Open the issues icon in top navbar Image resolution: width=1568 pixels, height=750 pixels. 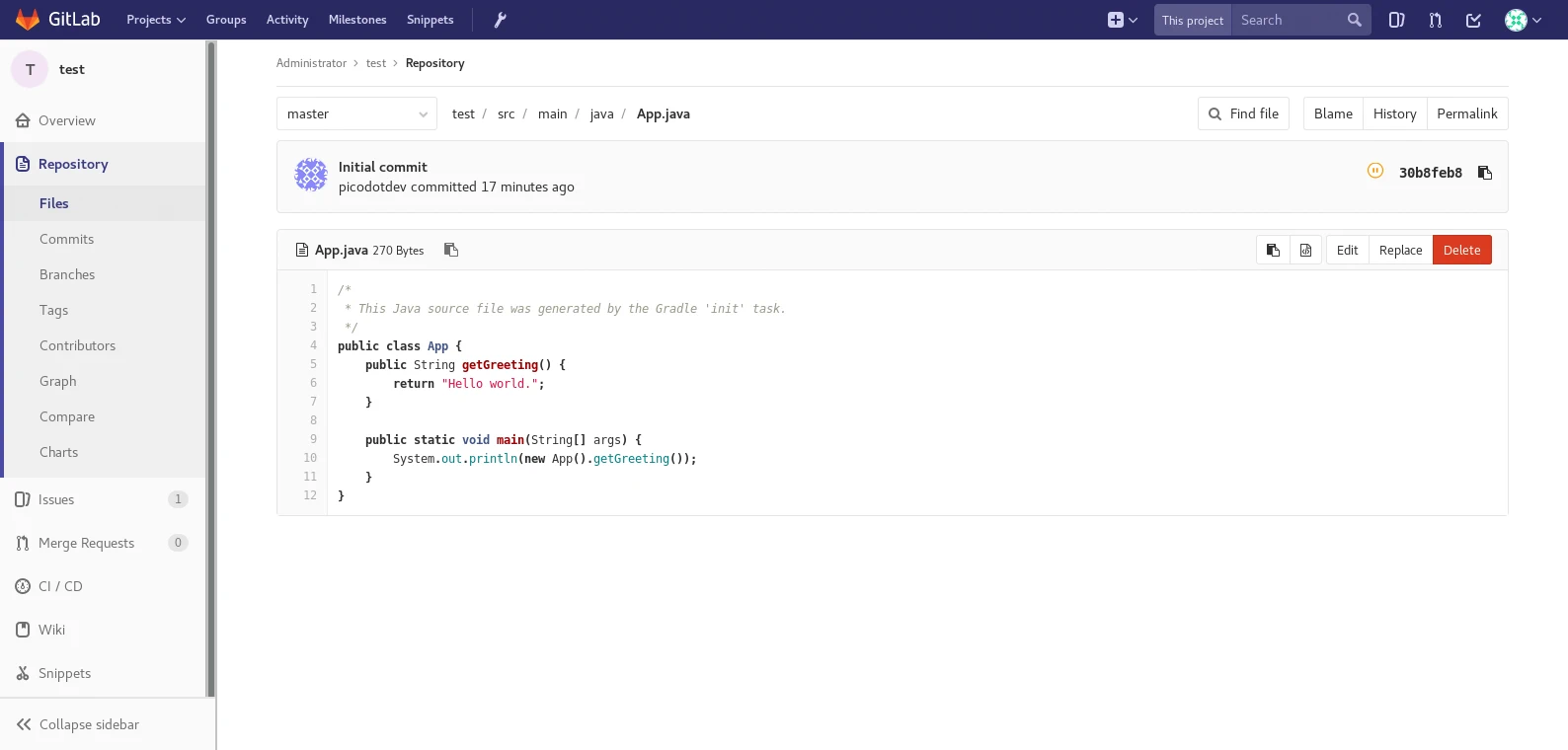(x=1396, y=20)
